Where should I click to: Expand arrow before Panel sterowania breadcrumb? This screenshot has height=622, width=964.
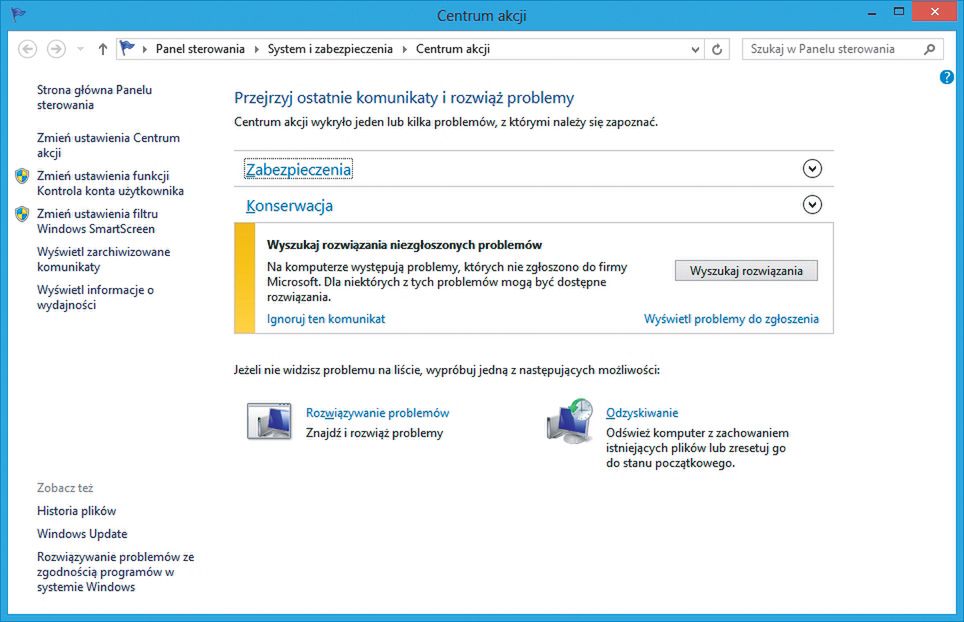[x=144, y=50]
